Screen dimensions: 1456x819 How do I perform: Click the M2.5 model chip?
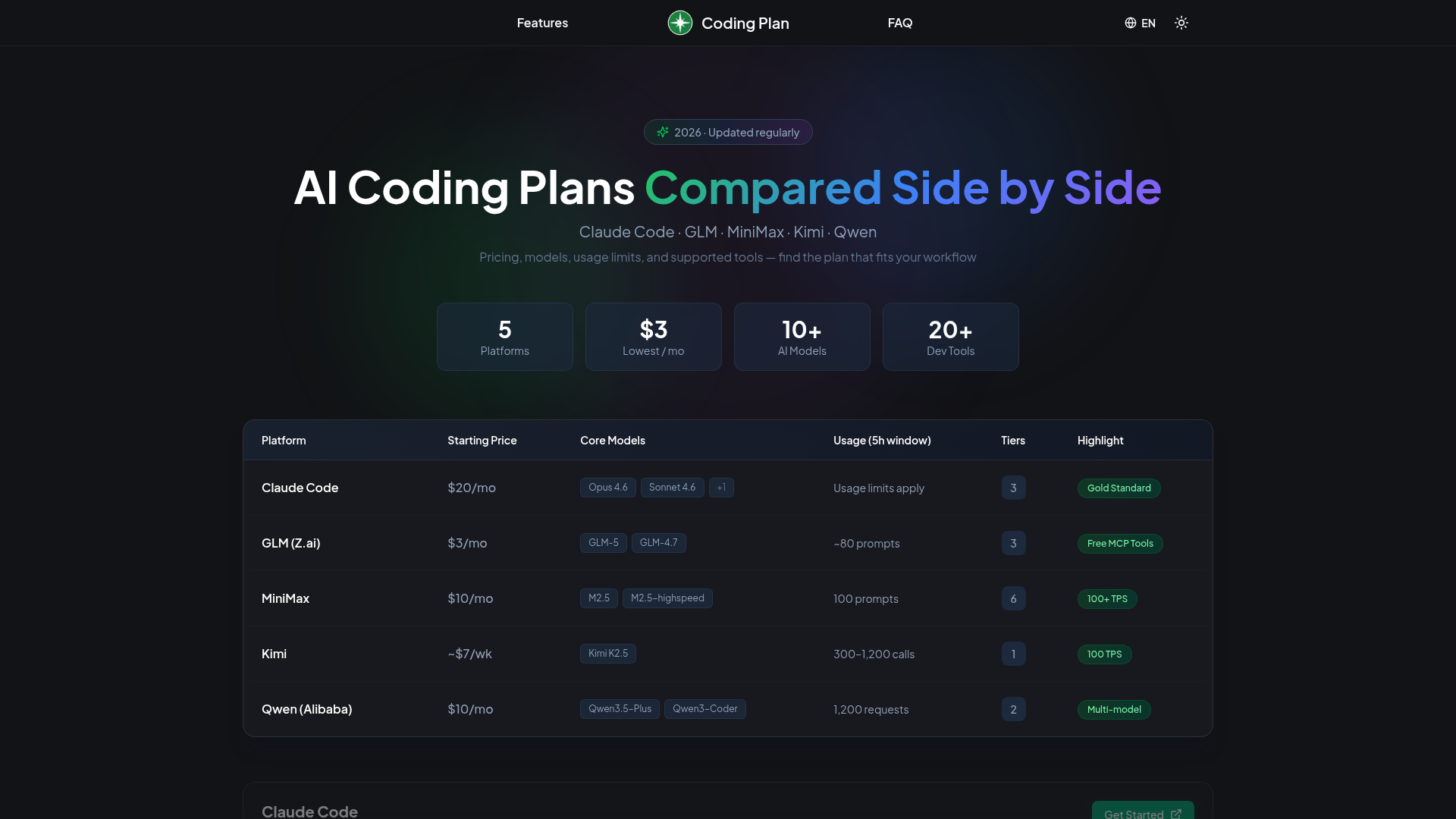click(599, 598)
